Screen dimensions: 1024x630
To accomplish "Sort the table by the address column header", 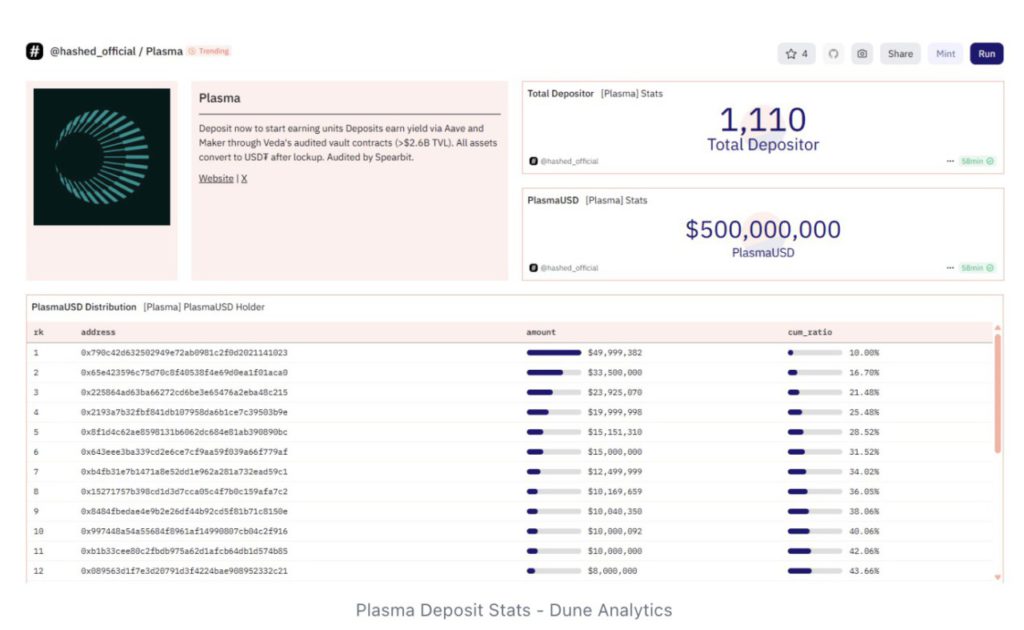I will pos(98,332).
